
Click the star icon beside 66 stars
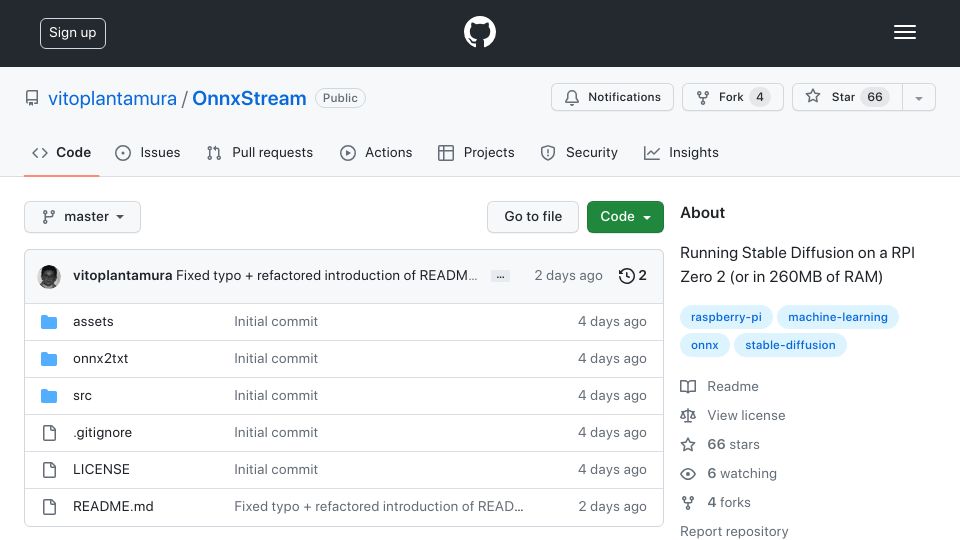point(688,444)
